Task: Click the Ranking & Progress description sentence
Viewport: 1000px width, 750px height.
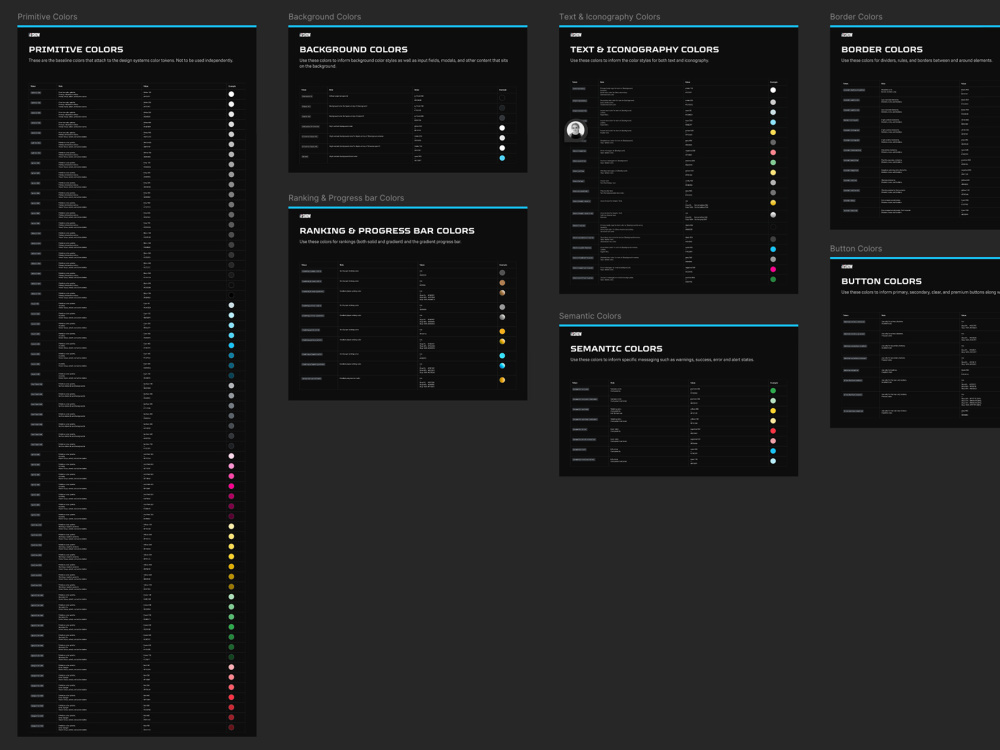Action: [x=380, y=242]
